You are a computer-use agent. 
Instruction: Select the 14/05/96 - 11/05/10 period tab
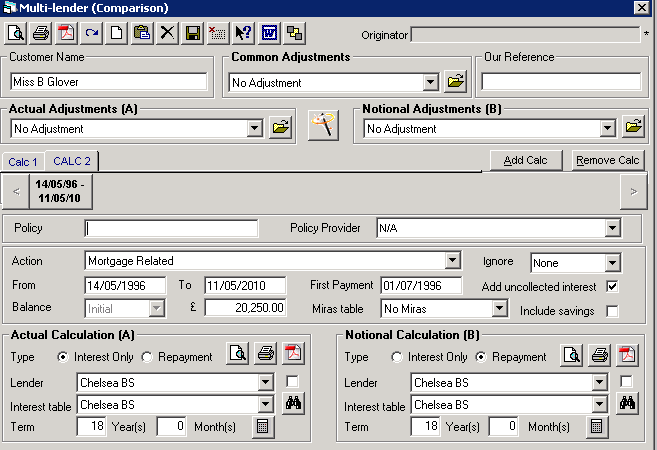coord(60,191)
